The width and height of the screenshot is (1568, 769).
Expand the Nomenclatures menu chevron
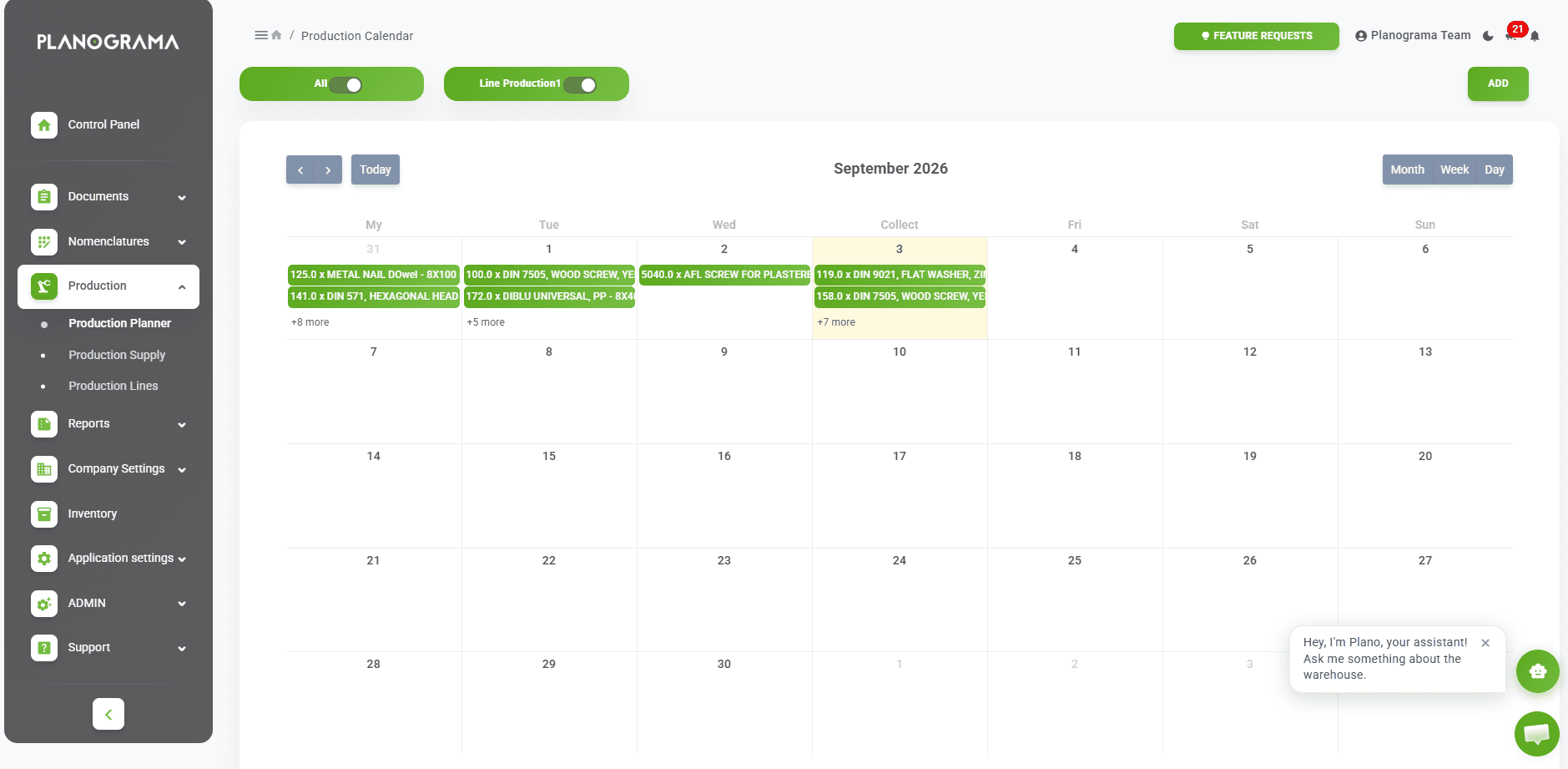pos(182,242)
